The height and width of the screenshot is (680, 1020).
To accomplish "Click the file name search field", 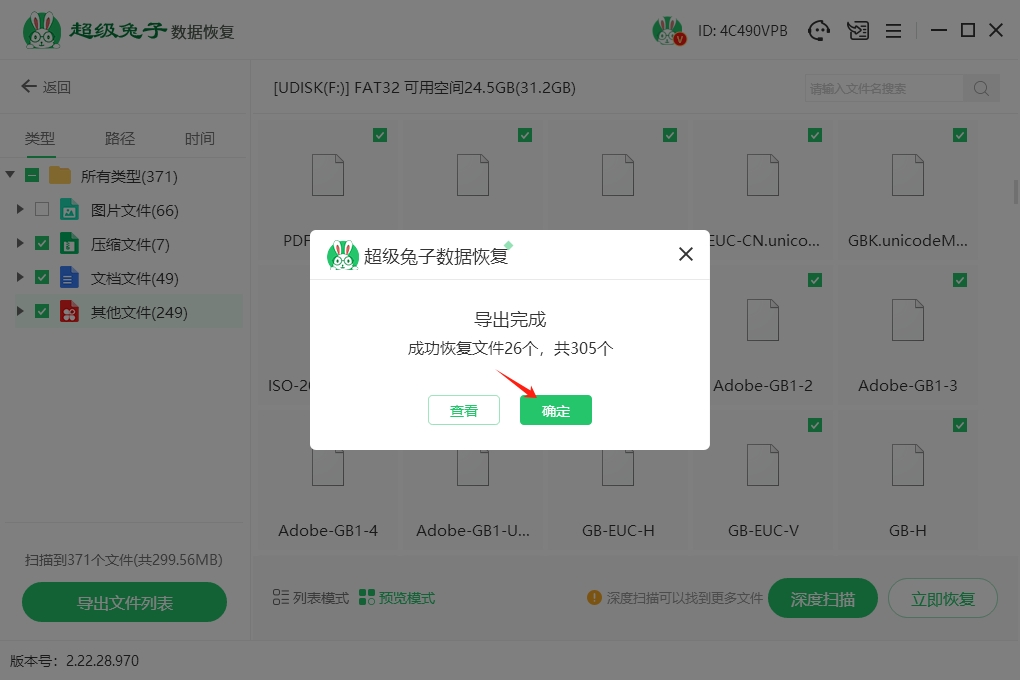I will tap(882, 88).
